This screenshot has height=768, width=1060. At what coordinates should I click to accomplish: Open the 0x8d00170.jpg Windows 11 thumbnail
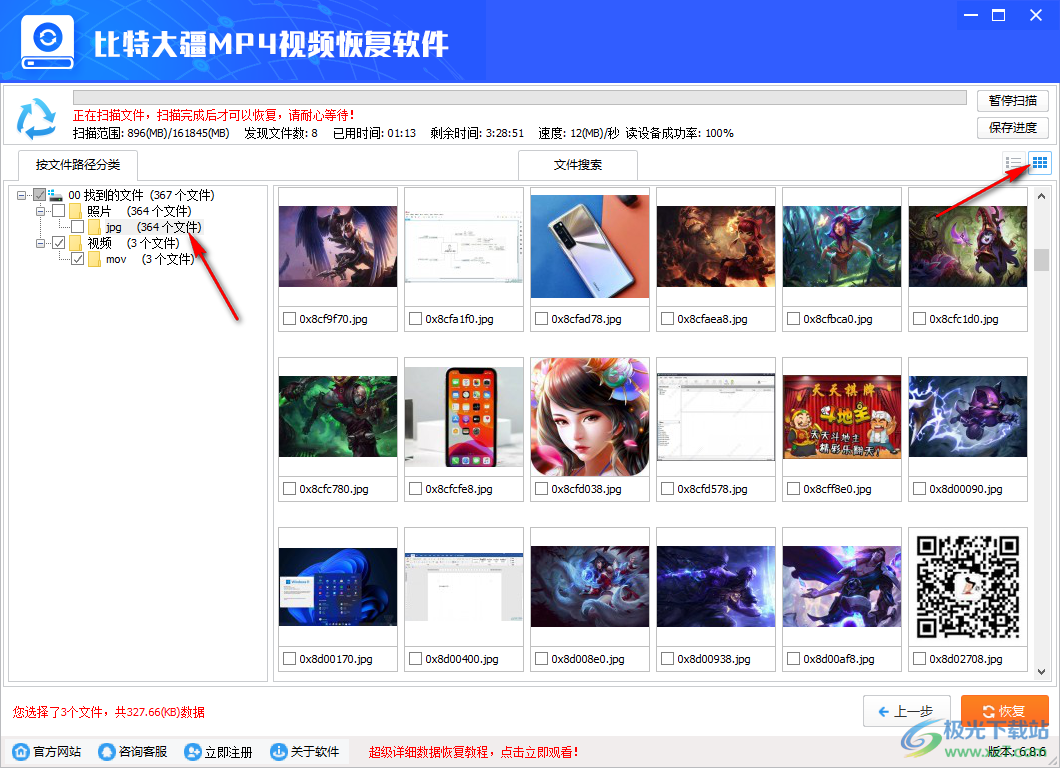338,587
